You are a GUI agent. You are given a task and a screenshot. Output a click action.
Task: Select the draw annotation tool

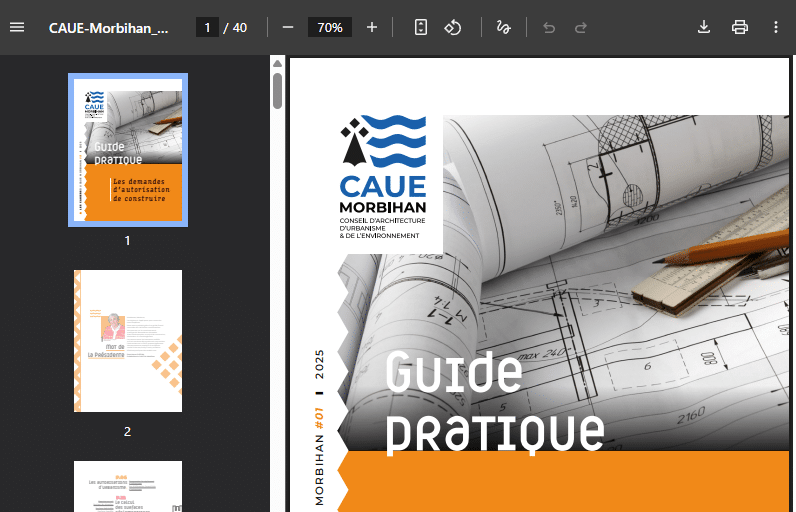(503, 27)
